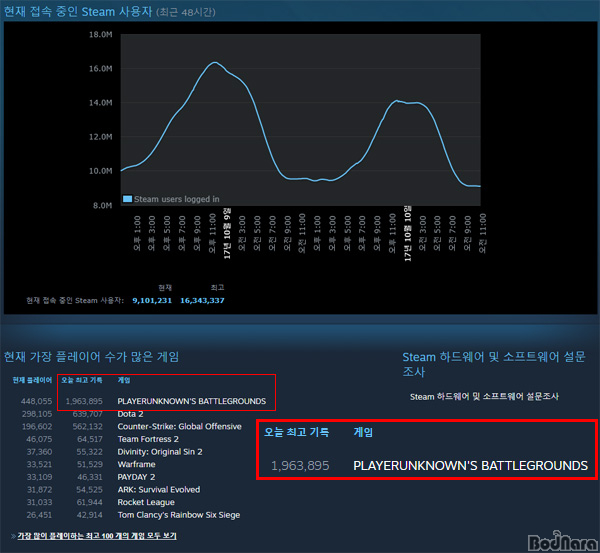Click the 17년 10월 10일 date axis marker

tap(408, 234)
